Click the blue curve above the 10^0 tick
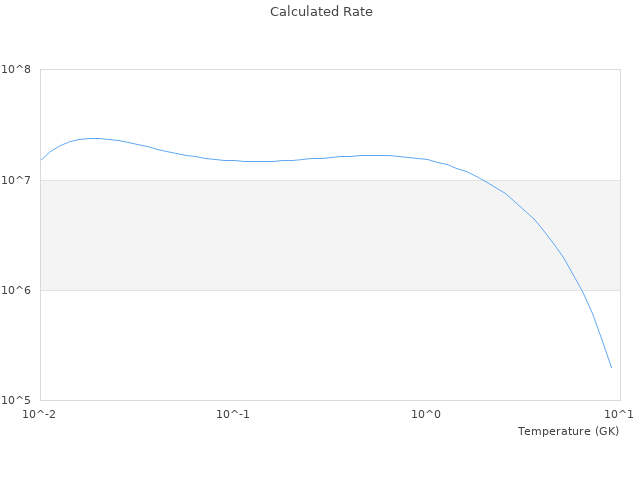Viewport: 640px width, 480px height. coord(426,159)
